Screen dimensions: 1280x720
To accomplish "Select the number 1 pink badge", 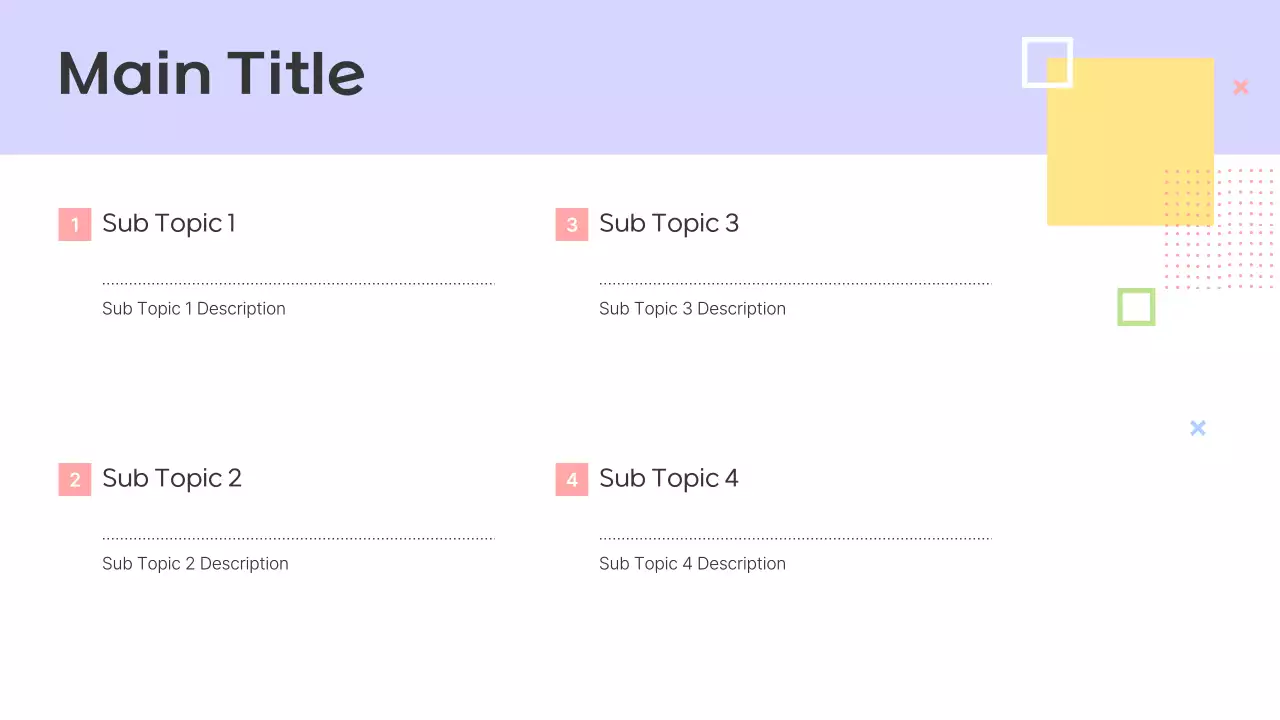I will [x=75, y=225].
